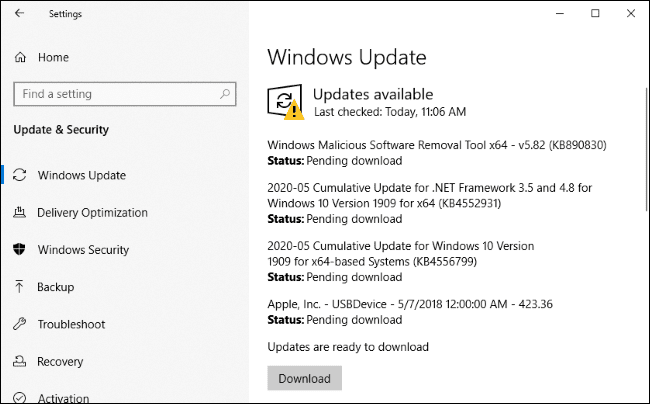Focus the Find a setting field
Viewport: 650px width, 404px height.
coord(115,94)
